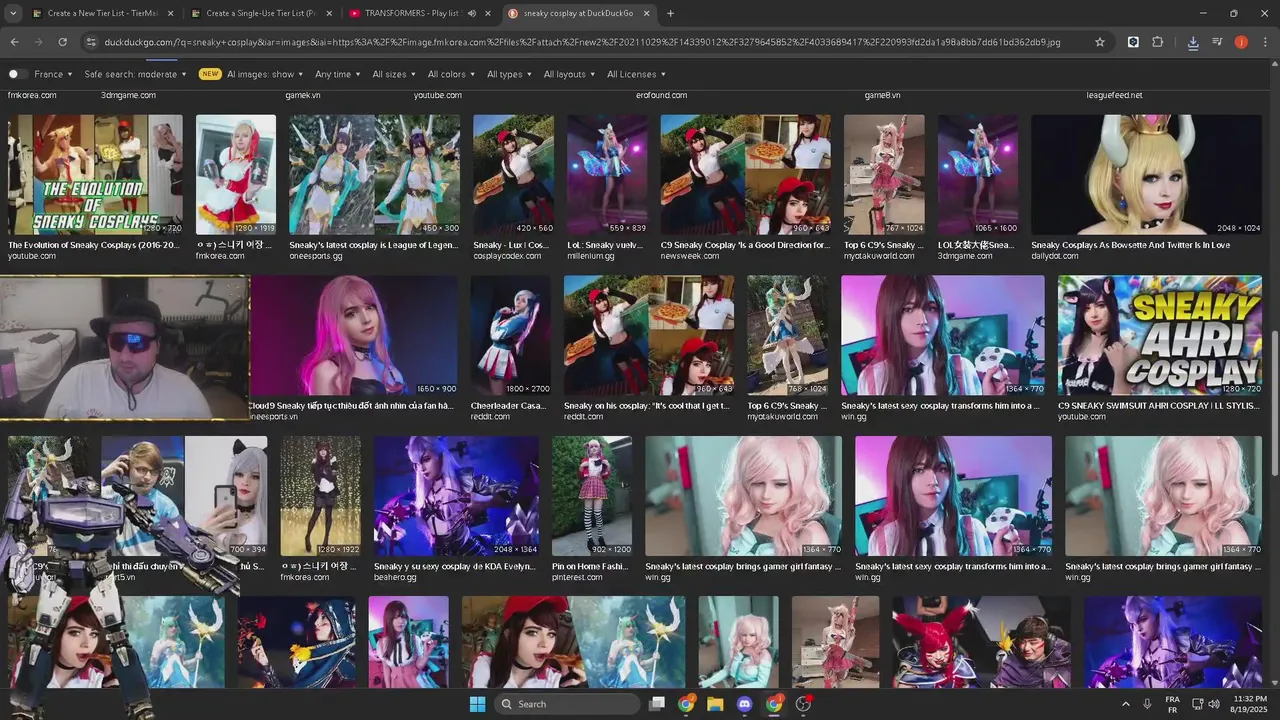Switch to Create a Single-Use Tier List tab
The image size is (1280, 720).
[260, 13]
